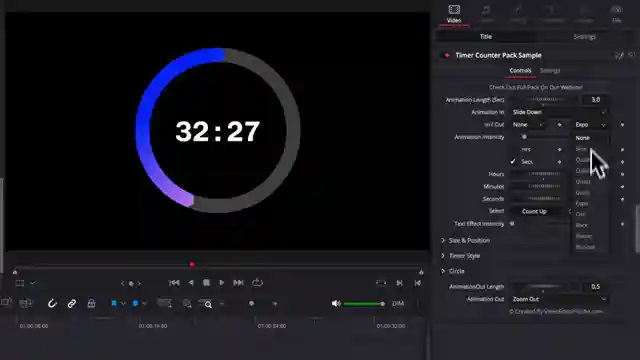The height and width of the screenshot is (360, 640).
Task: Play in reverse
Action: 191,282
